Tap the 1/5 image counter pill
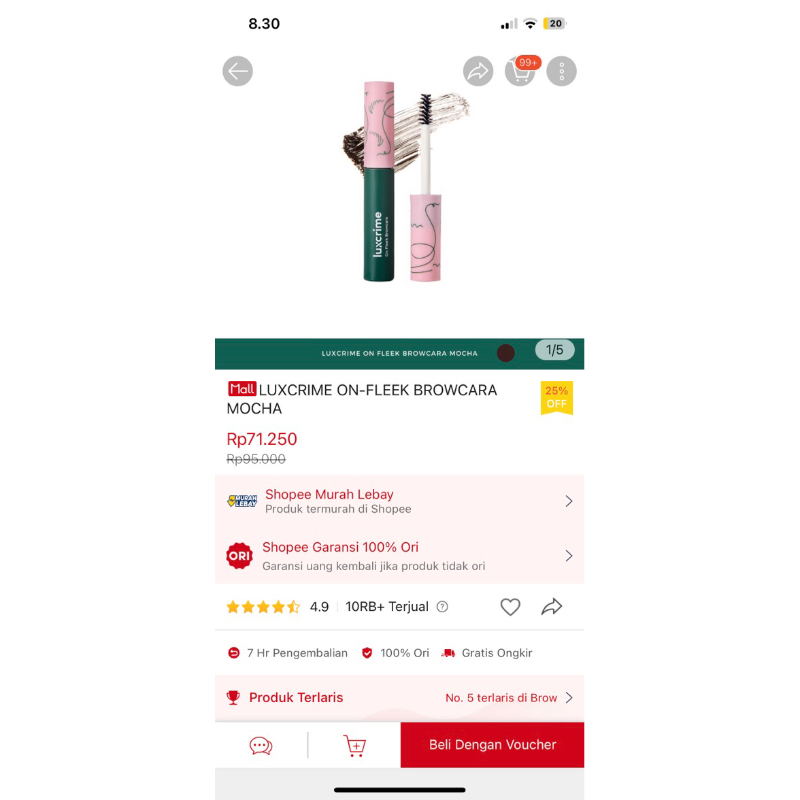This screenshot has height=800, width=800. (x=555, y=350)
